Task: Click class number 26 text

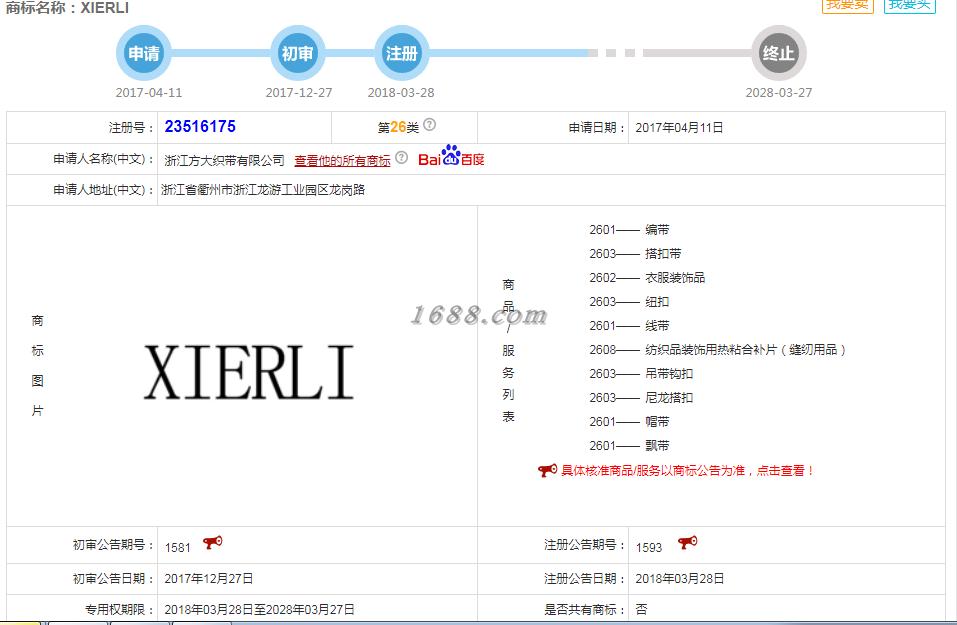Action: click(x=398, y=127)
